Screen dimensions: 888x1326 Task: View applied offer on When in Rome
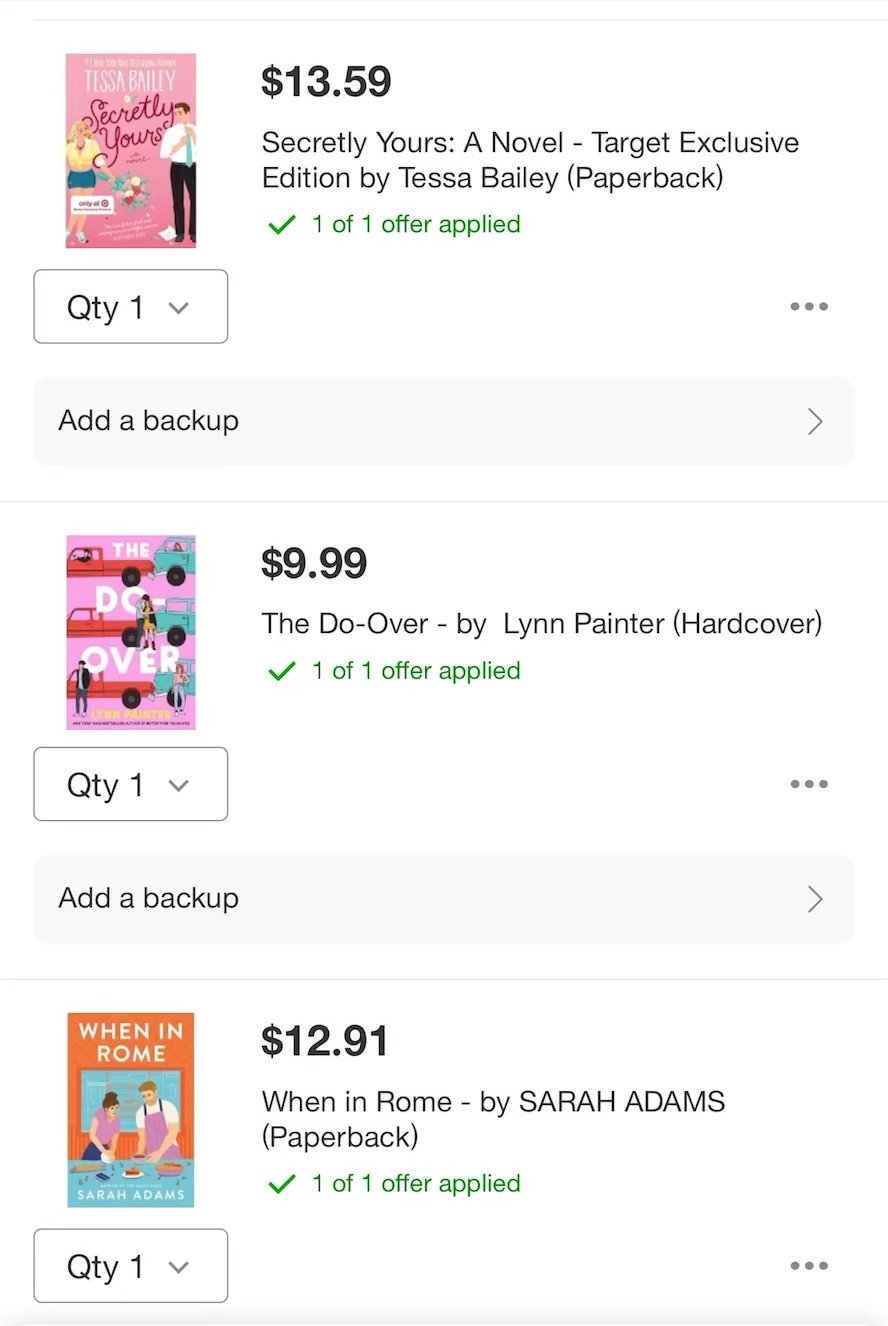[415, 1184]
